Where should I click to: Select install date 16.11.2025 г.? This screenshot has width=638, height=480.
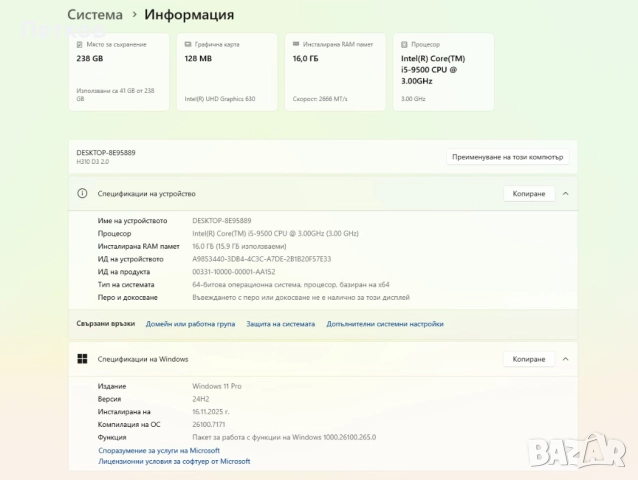(211, 412)
